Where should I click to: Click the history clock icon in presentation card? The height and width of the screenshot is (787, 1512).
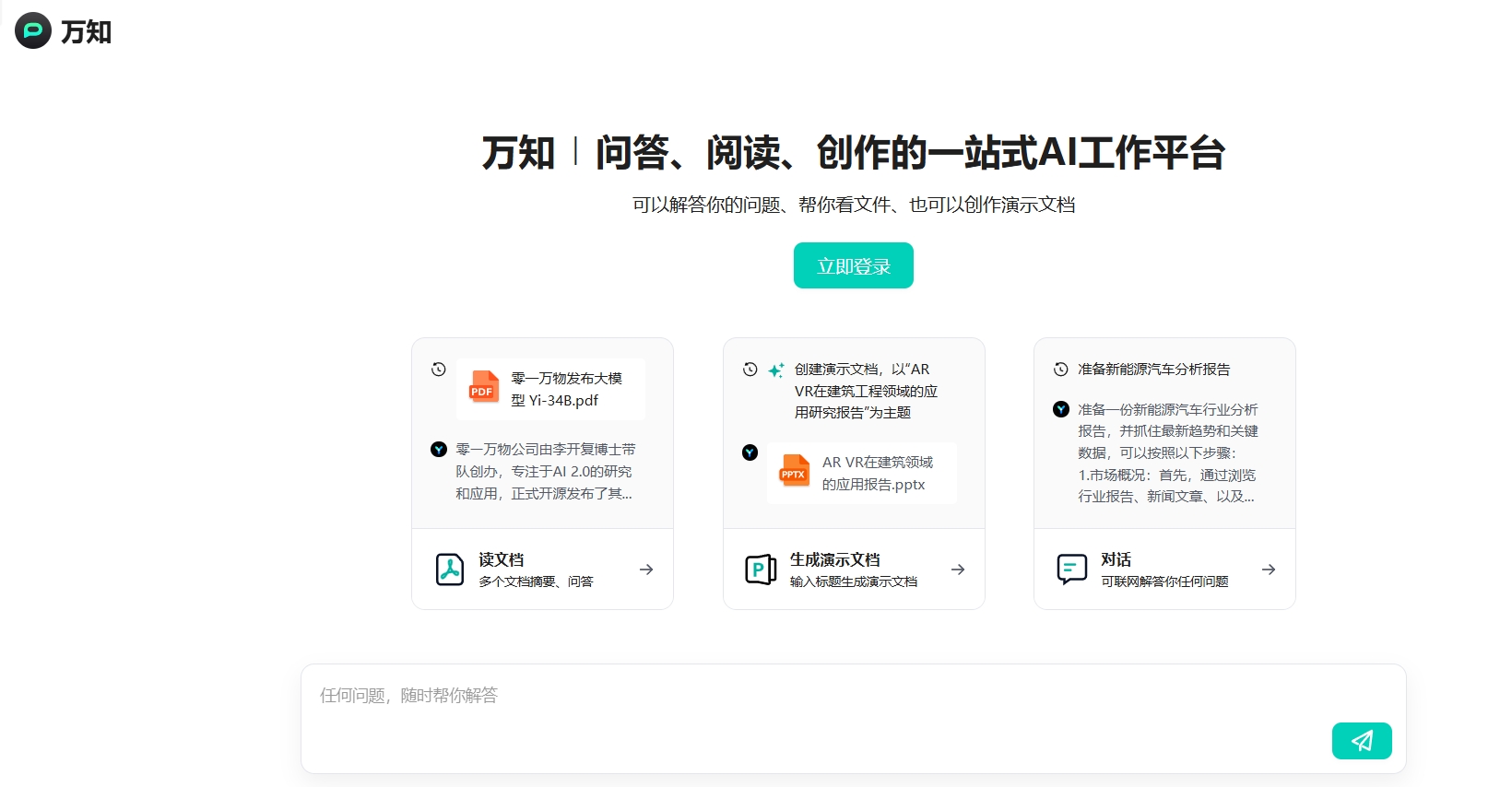point(750,370)
